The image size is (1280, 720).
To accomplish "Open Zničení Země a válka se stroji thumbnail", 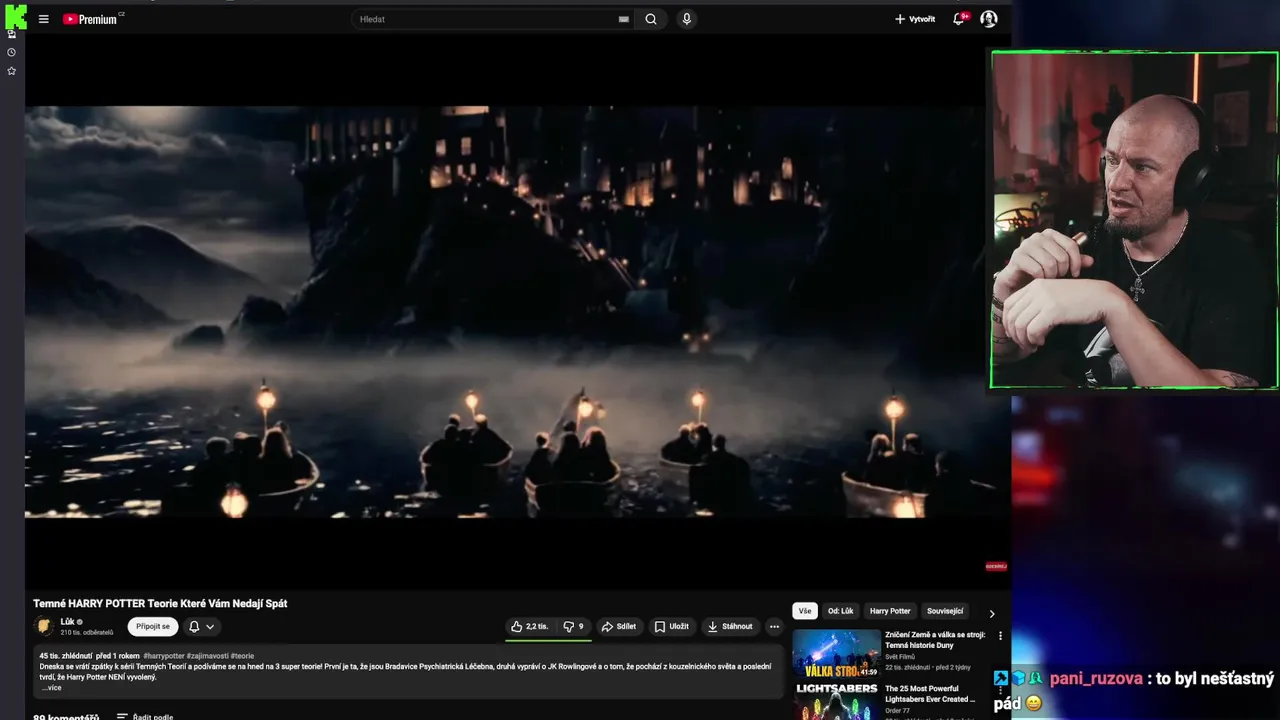I will pos(836,654).
